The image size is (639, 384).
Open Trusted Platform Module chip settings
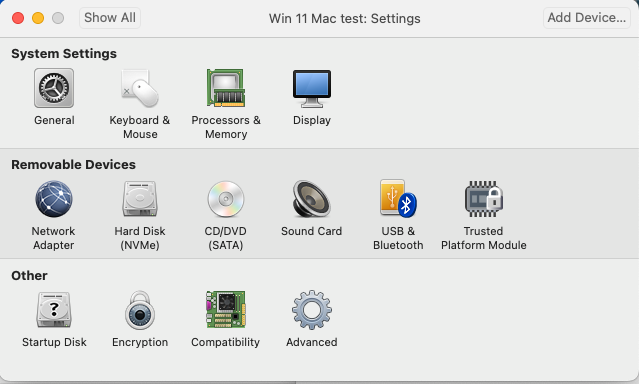tap(484, 199)
